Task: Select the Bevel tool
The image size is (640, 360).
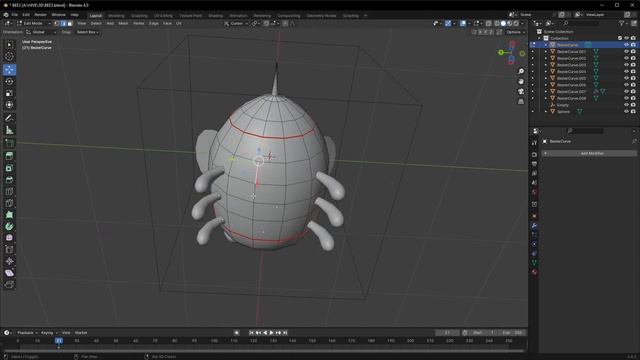Action: pos(9,180)
